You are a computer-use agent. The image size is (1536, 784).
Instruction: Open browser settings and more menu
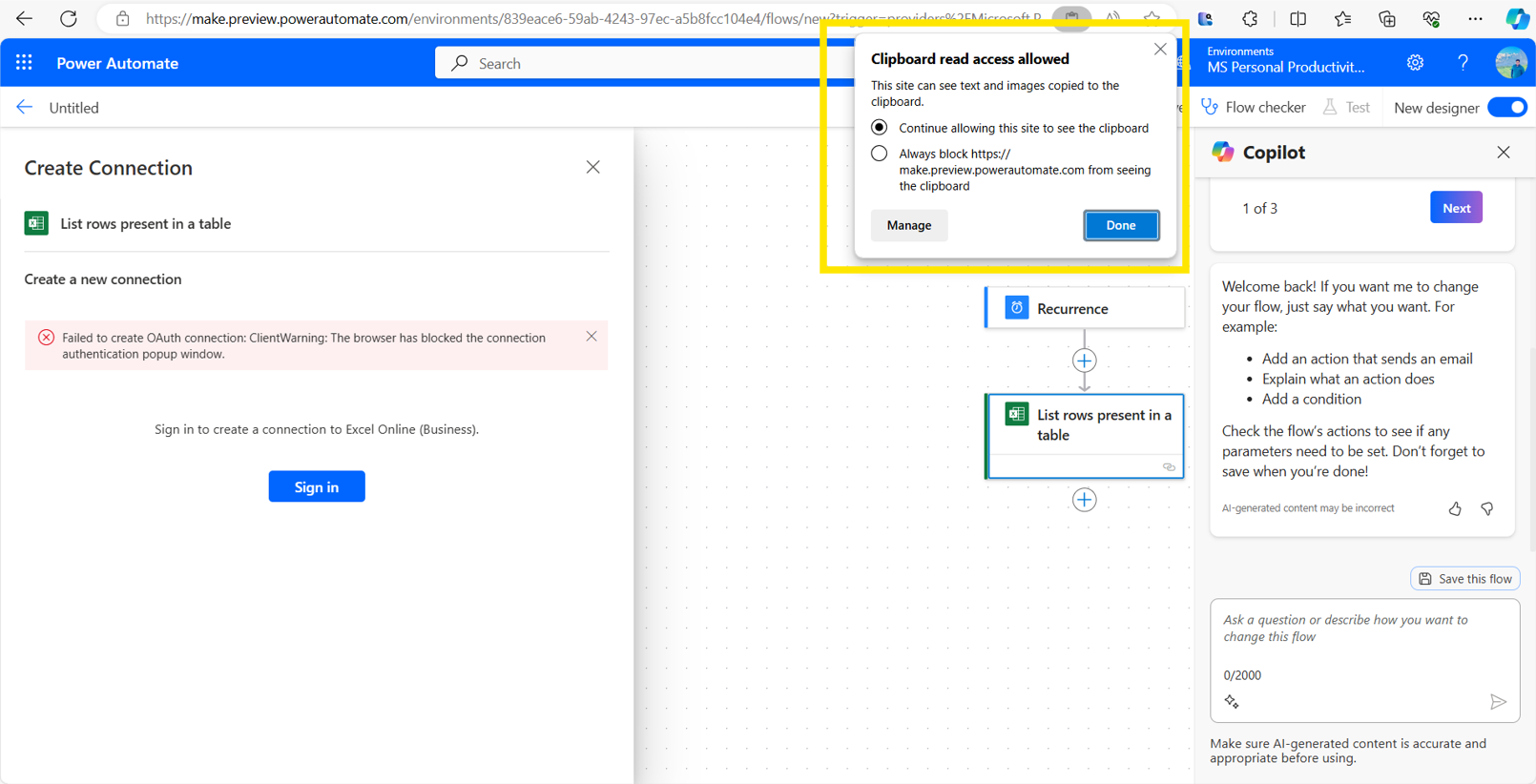(x=1476, y=18)
